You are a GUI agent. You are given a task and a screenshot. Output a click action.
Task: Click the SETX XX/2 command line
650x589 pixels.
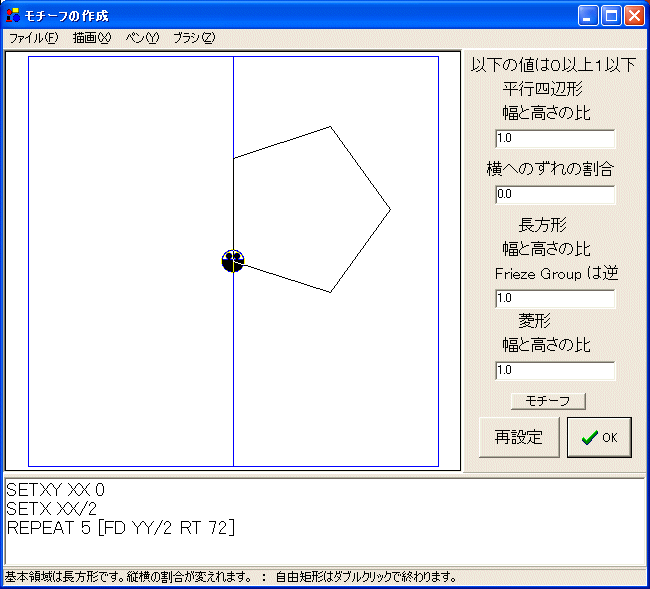52,509
